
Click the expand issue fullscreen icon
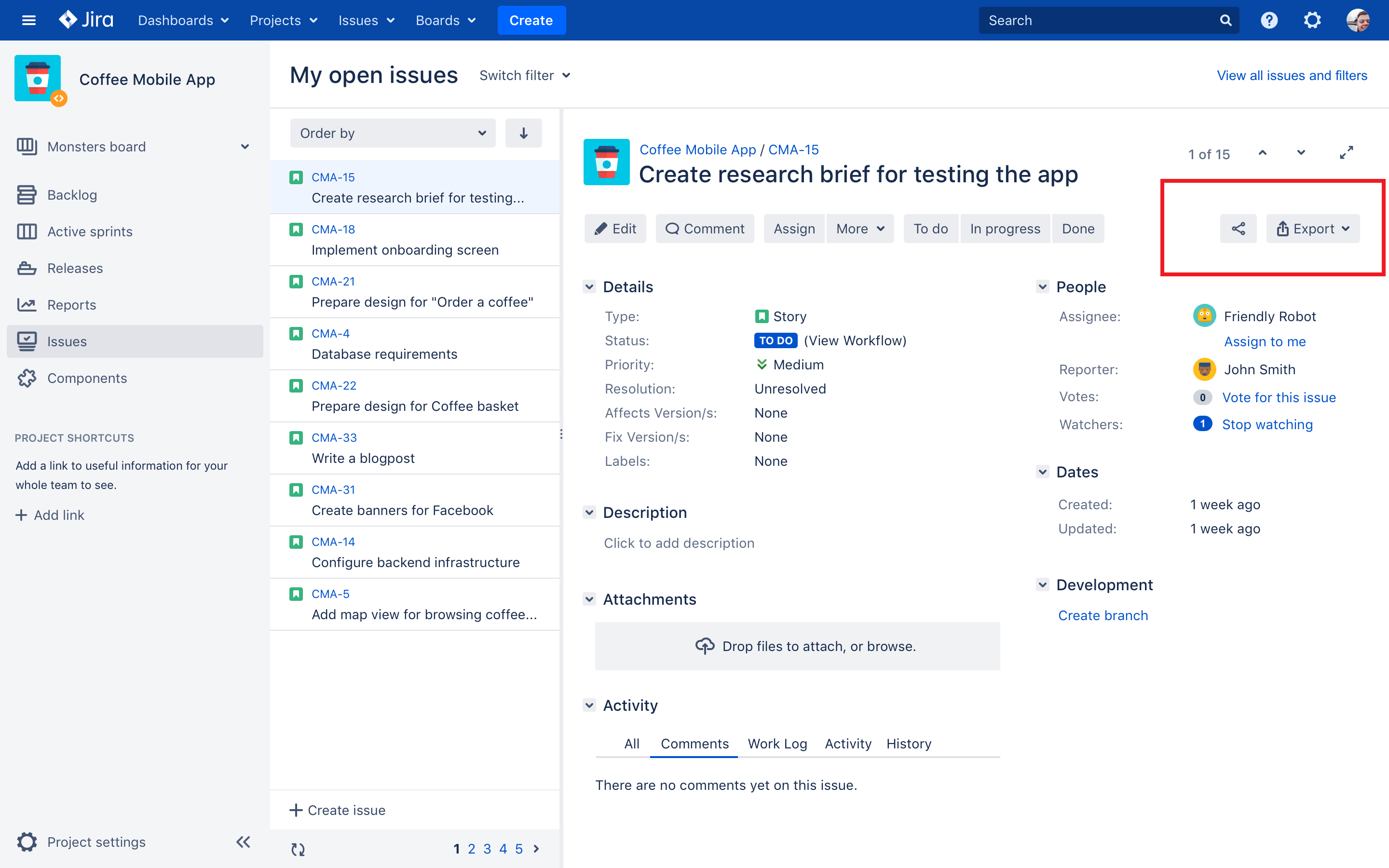point(1346,153)
